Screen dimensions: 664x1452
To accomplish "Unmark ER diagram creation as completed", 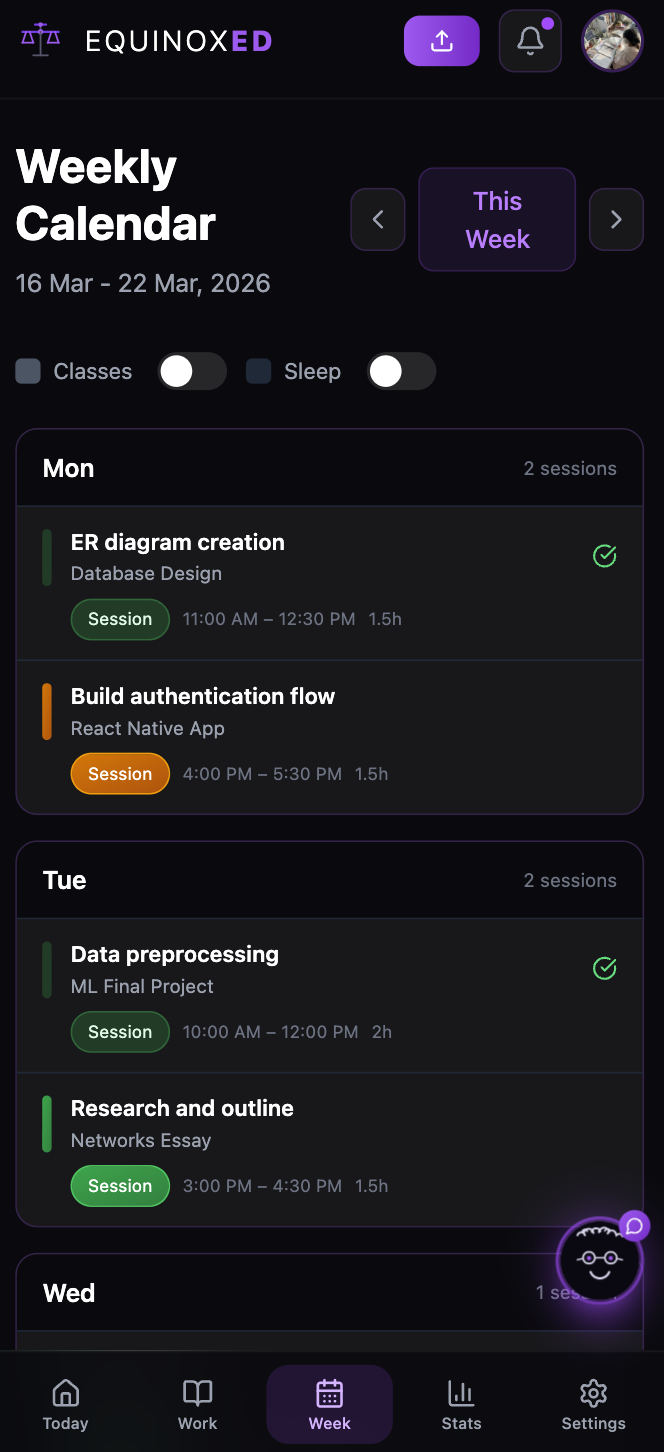I will tap(604, 555).
